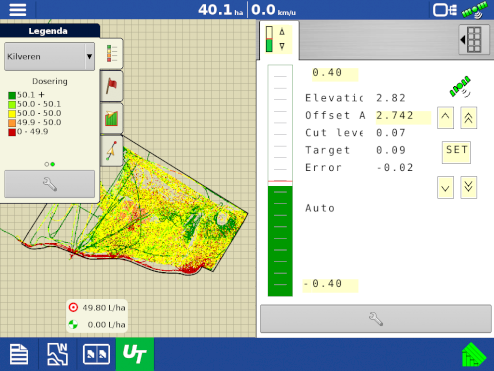Open the field map view icon
Screen dimensions: 494x371
(58, 354)
